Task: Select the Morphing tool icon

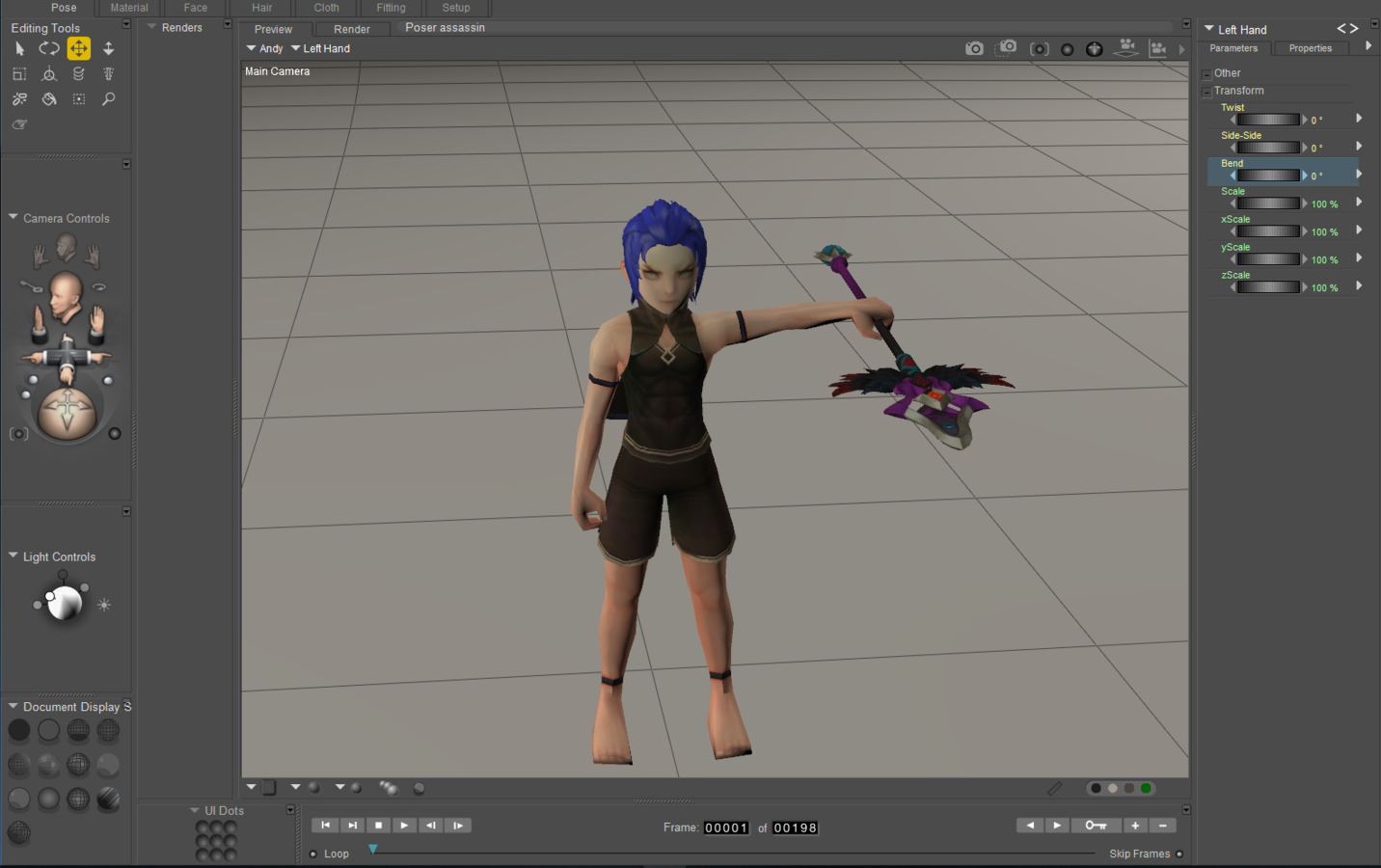Action: [x=19, y=124]
